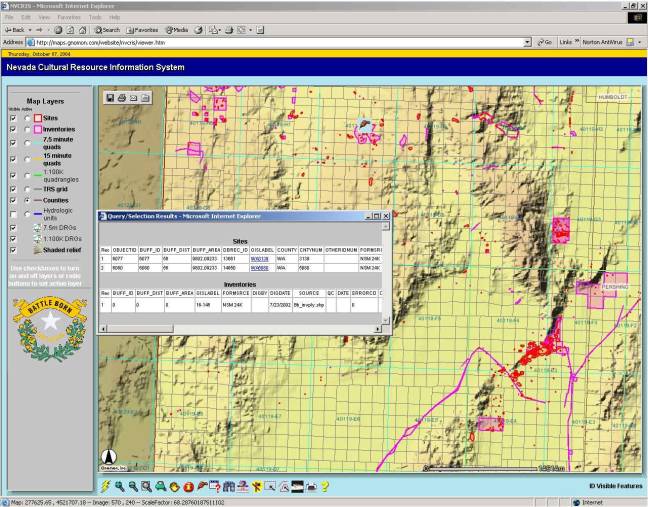Enable the Hydrologic units layer checkbox
The image size is (648, 507).
pyautogui.click(x=12, y=214)
